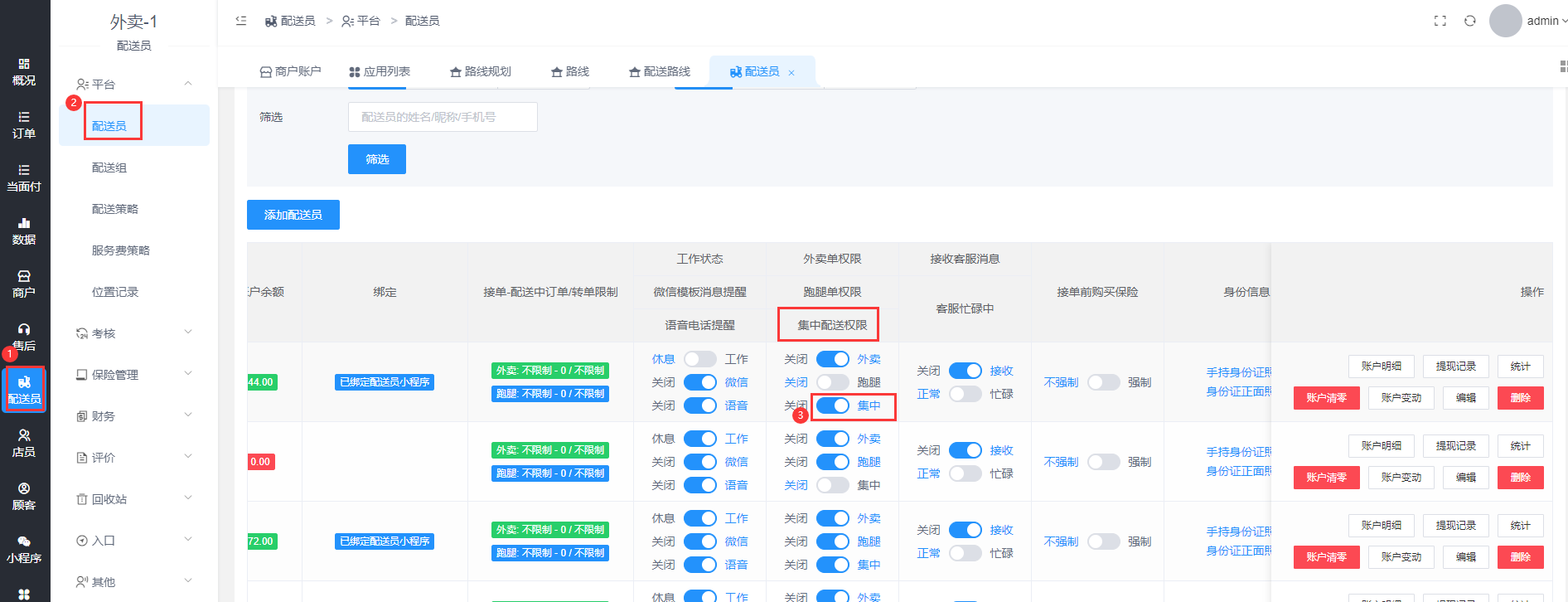Open the 数据 data sidebar icon

[x=24, y=231]
